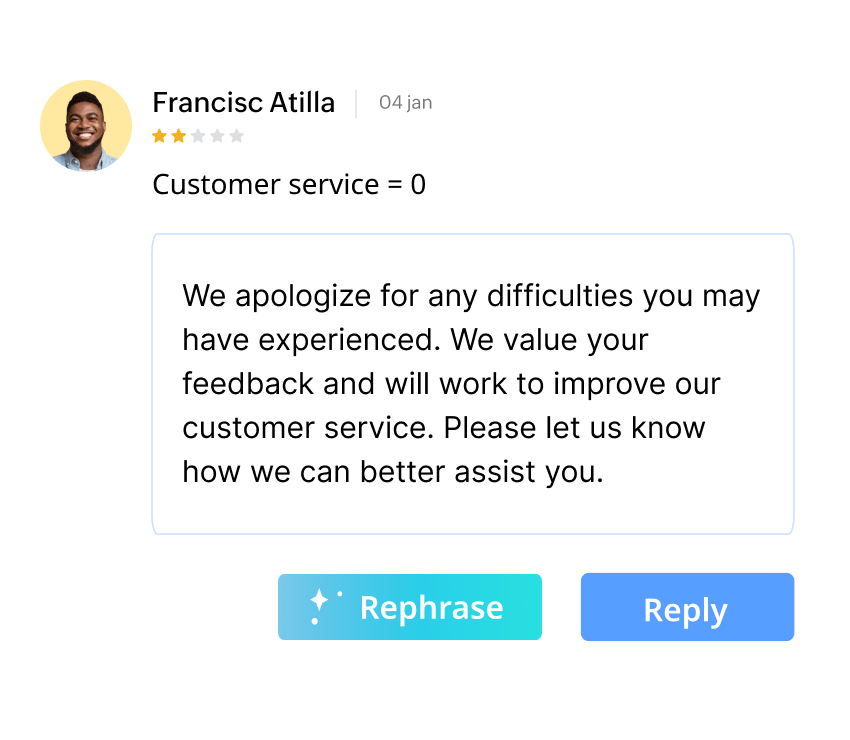Open the reviewer name Francisc Atilla

coord(243,103)
